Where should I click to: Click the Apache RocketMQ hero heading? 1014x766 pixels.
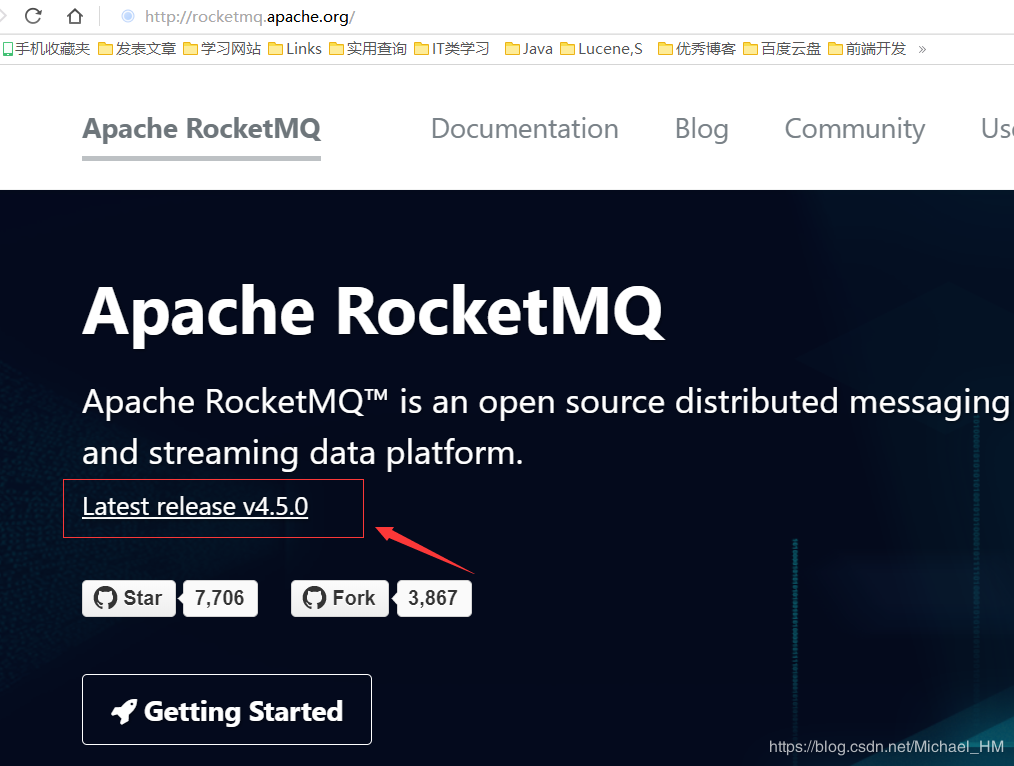pyautogui.click(x=373, y=312)
